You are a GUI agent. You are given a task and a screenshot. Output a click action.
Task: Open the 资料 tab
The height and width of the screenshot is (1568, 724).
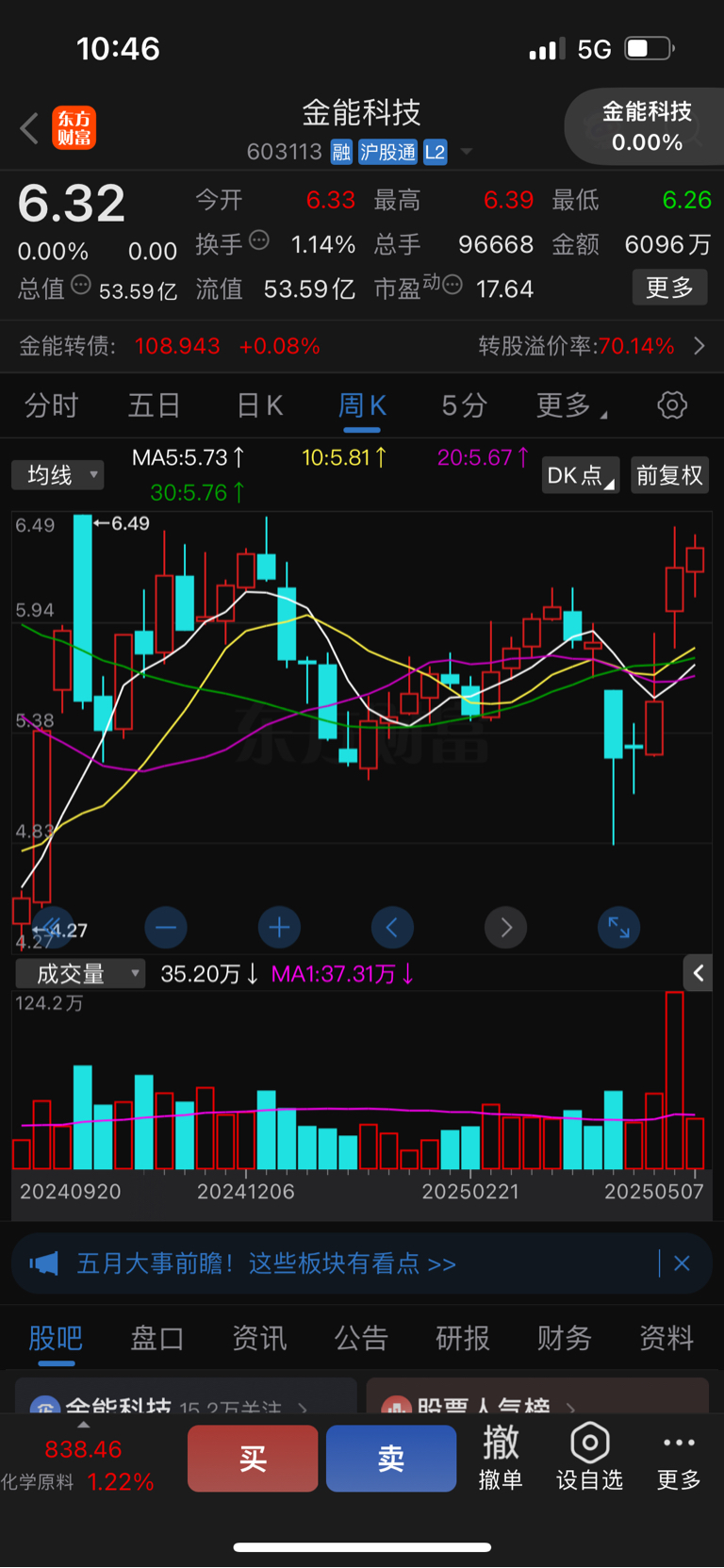pyautogui.click(x=666, y=1338)
